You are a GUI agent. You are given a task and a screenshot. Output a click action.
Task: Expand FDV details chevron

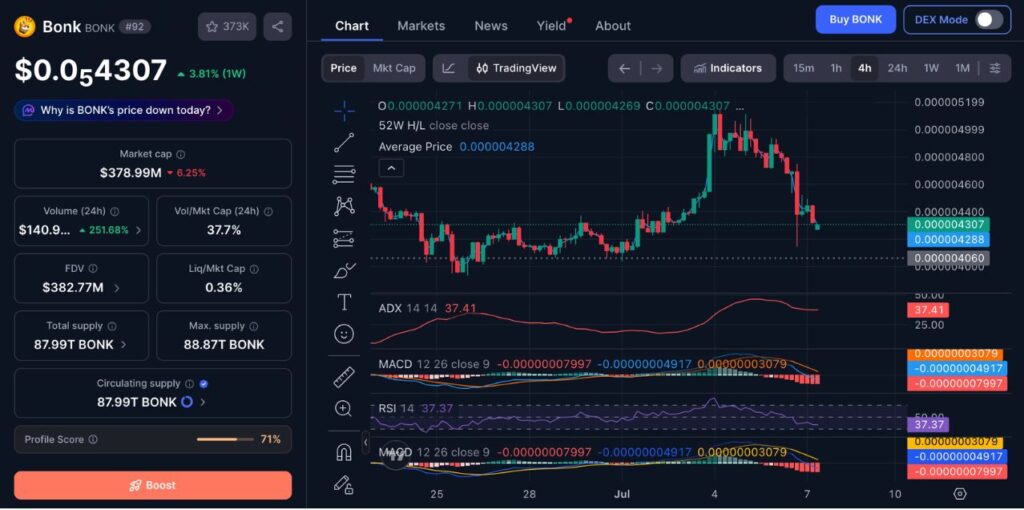click(117, 287)
